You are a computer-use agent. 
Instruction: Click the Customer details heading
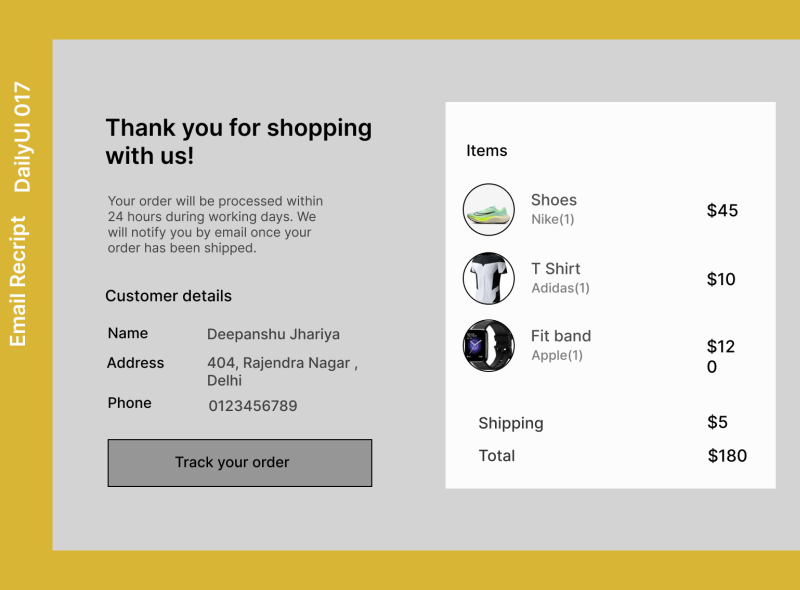click(x=168, y=296)
